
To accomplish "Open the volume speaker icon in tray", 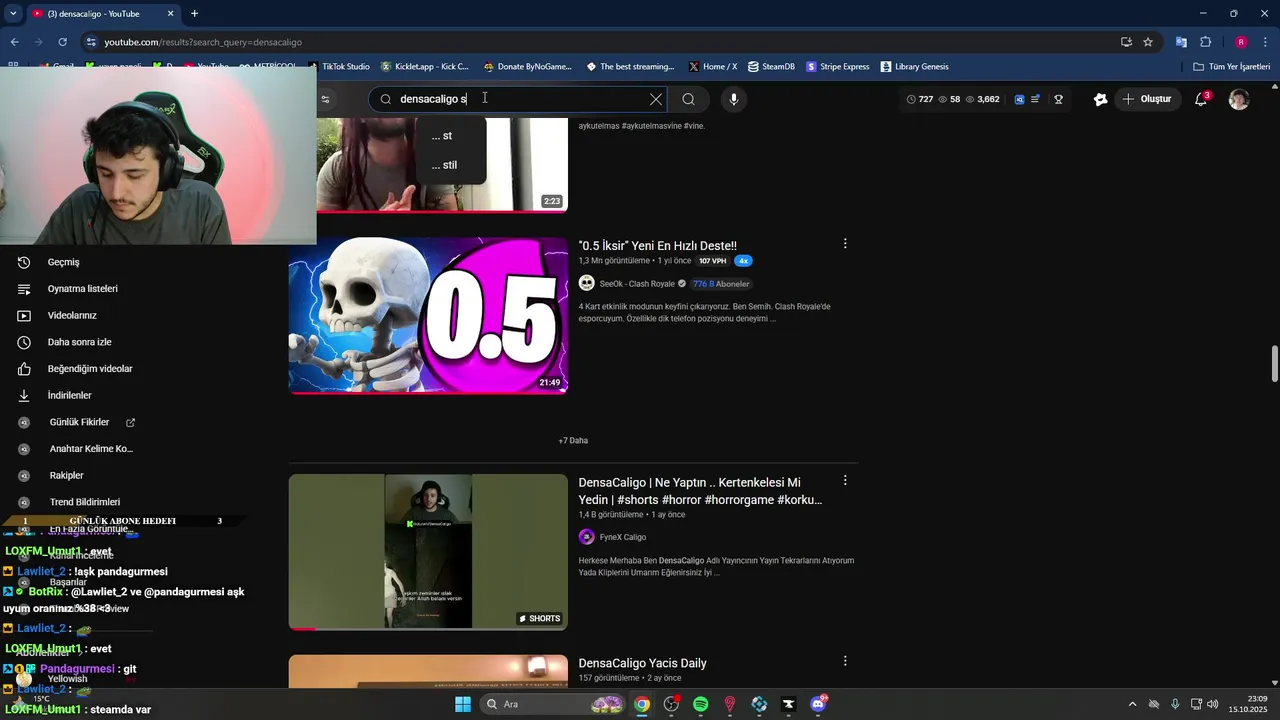I will click(x=1212, y=704).
